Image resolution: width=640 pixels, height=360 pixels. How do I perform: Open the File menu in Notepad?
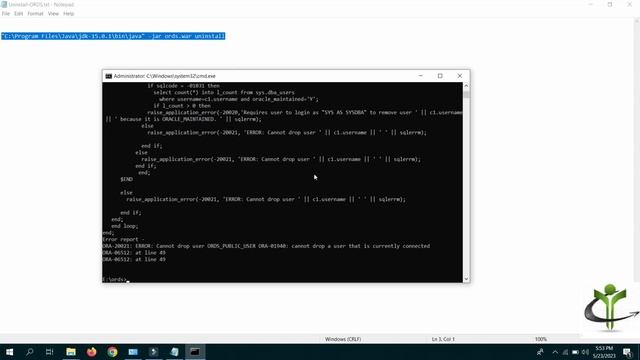(x=6, y=13)
